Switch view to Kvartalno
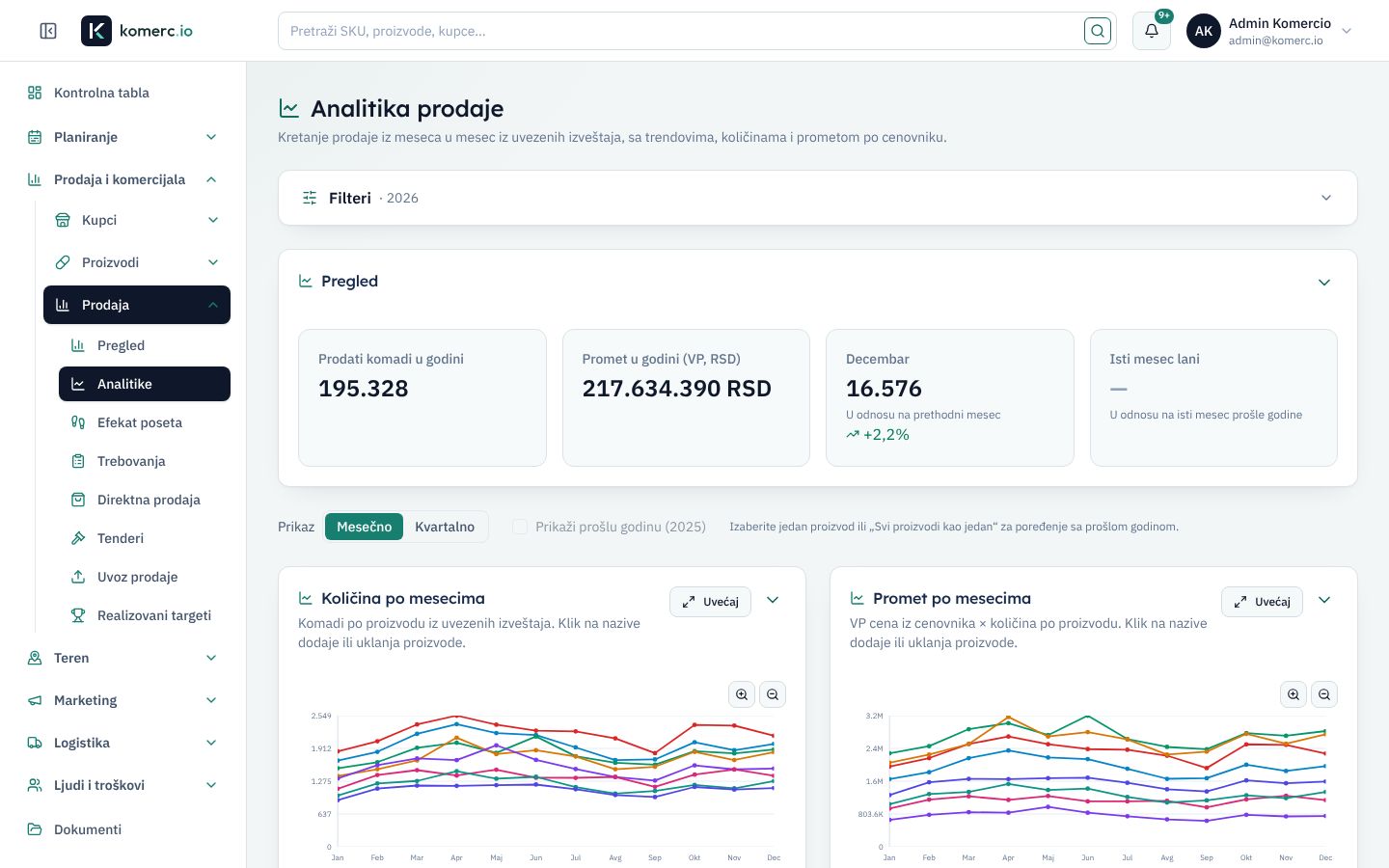The image size is (1389, 868). point(445,527)
